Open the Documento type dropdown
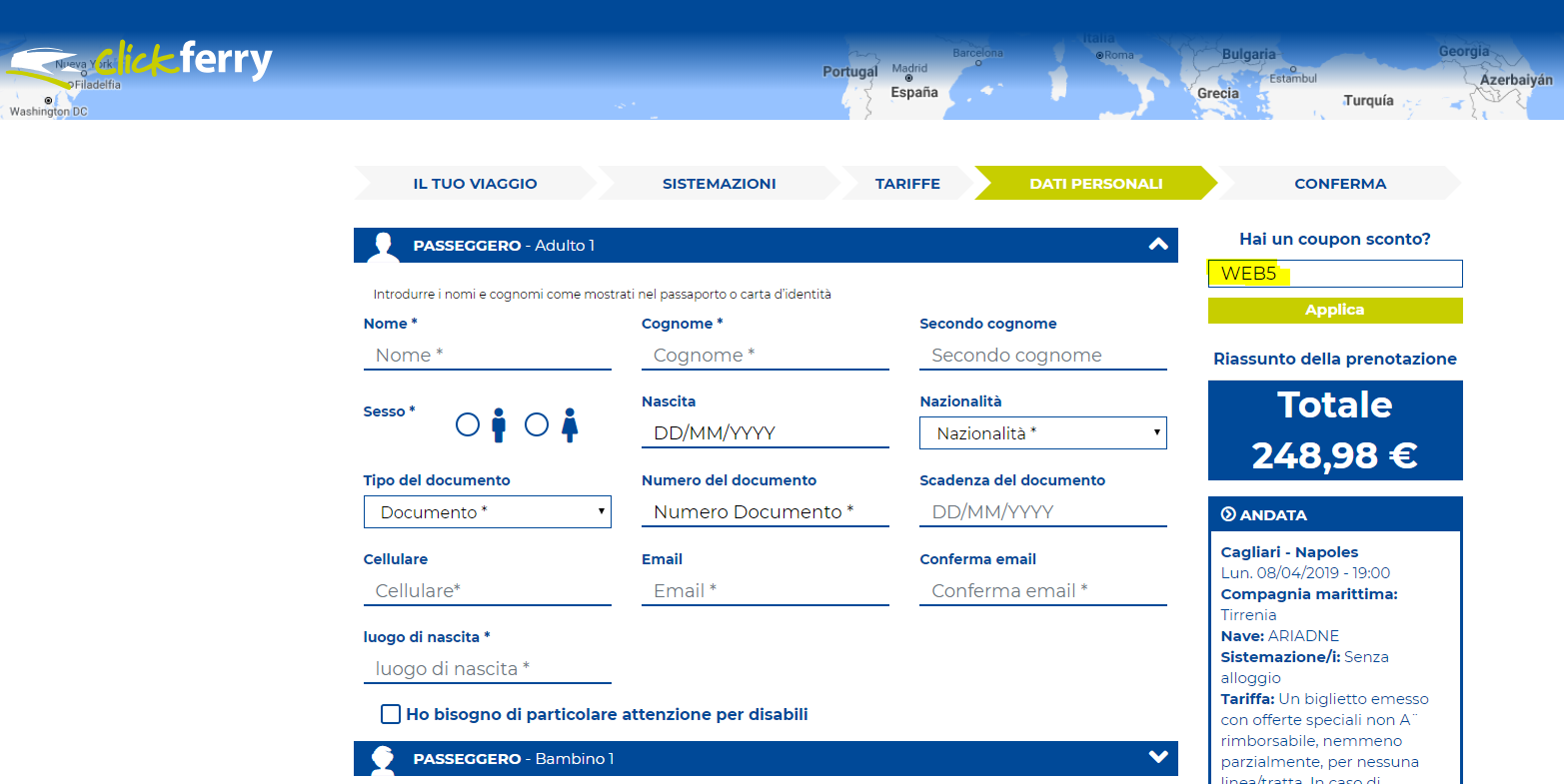The image size is (1564, 784). (x=488, y=512)
